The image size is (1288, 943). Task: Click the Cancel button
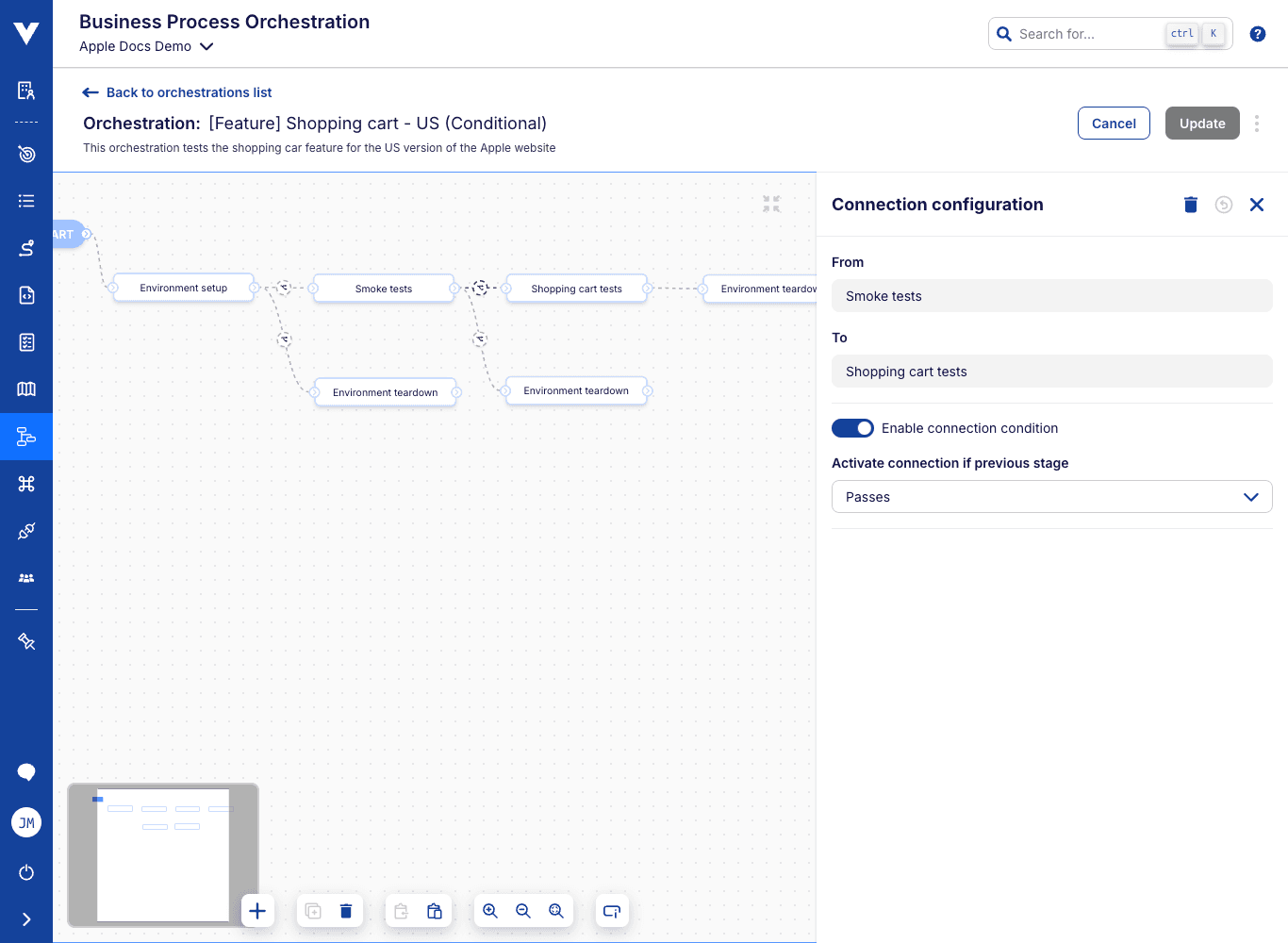click(1114, 124)
